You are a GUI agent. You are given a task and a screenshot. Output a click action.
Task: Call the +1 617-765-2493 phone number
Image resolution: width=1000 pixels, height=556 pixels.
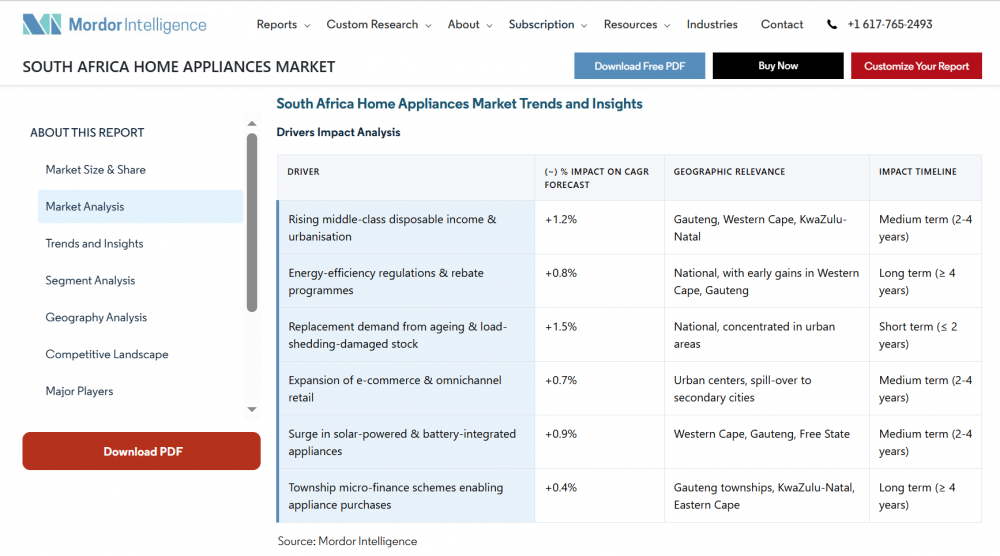click(889, 25)
